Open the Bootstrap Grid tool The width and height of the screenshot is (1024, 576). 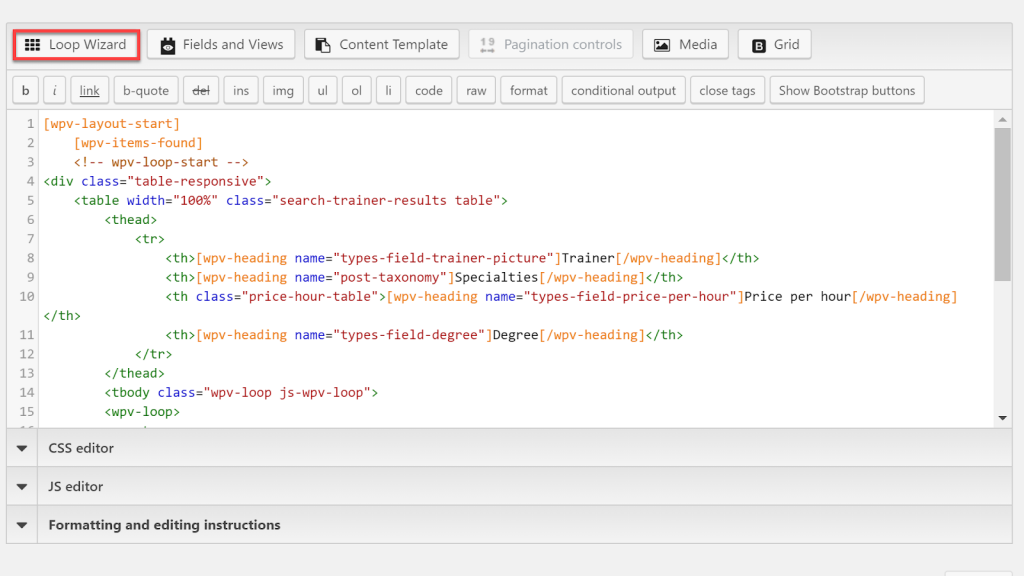pos(775,45)
